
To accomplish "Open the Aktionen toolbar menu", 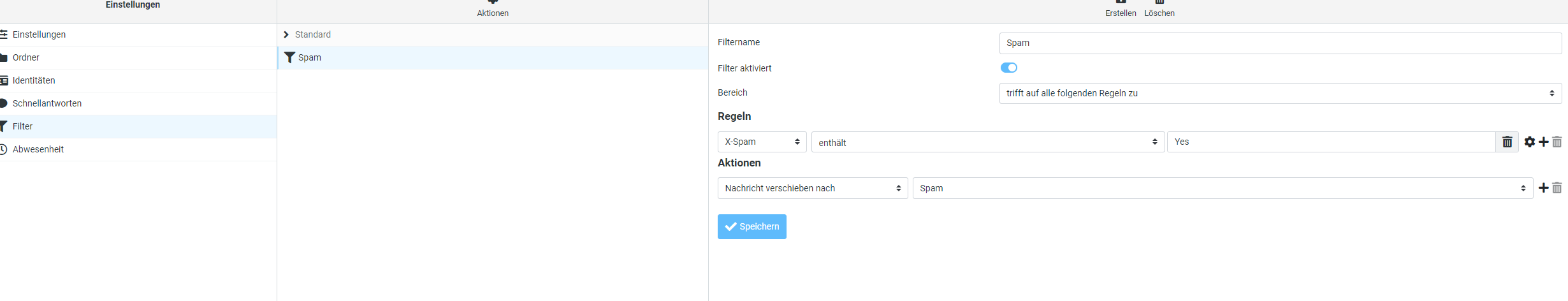I will coord(492,9).
